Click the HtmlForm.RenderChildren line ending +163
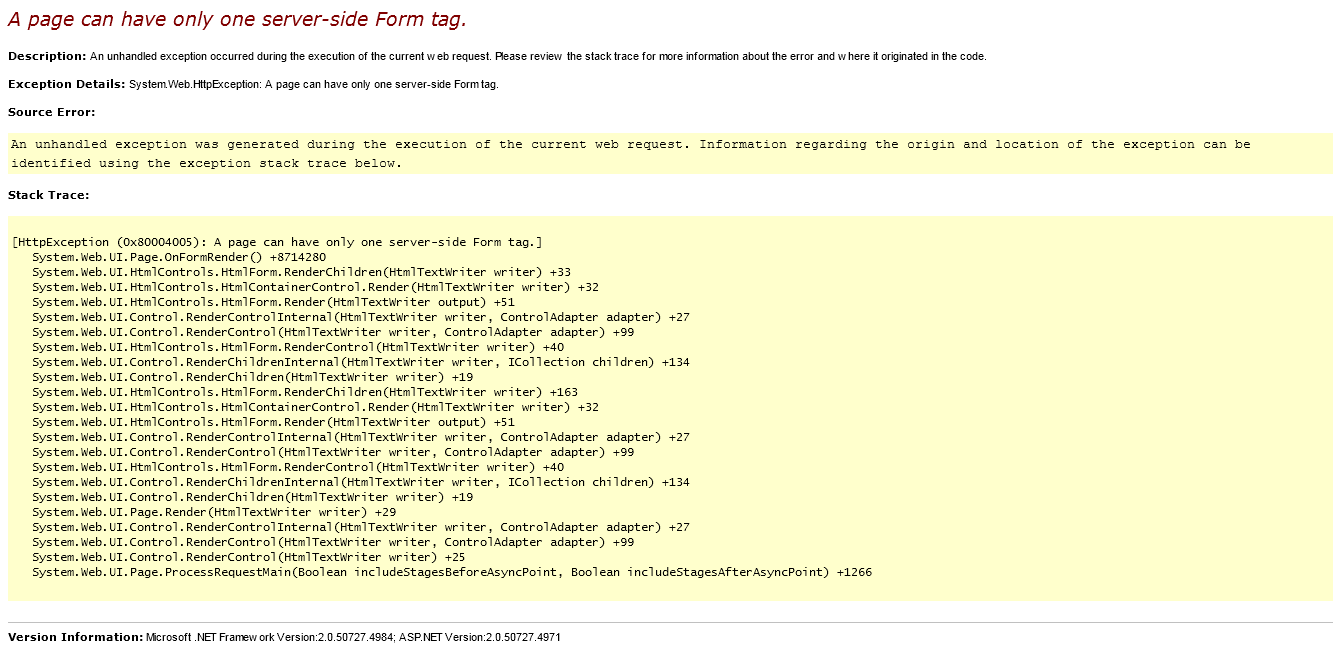This screenshot has height=658, width=1338. 304,392
